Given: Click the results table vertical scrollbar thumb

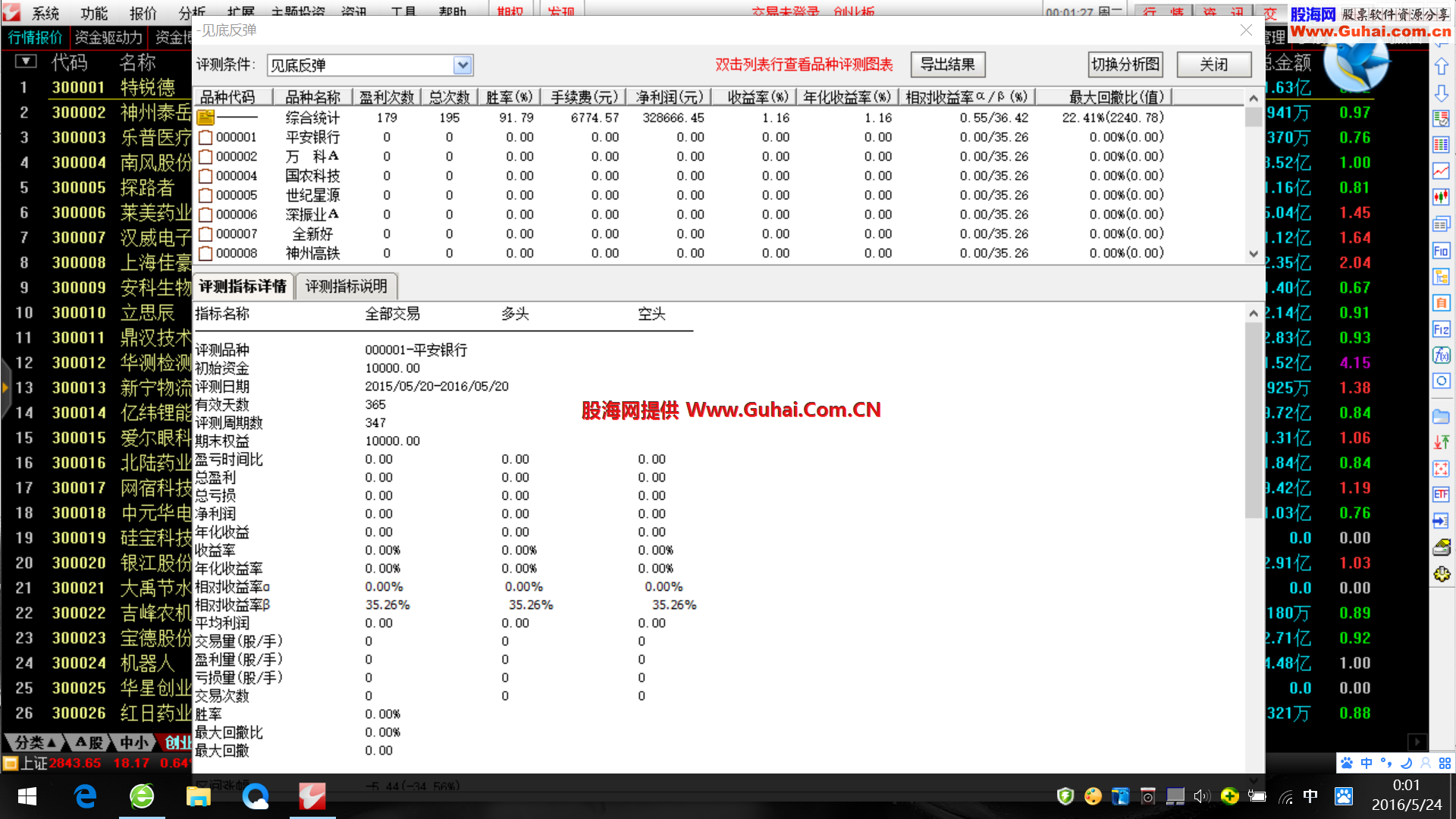Looking at the screenshot, I should pyautogui.click(x=1254, y=117).
